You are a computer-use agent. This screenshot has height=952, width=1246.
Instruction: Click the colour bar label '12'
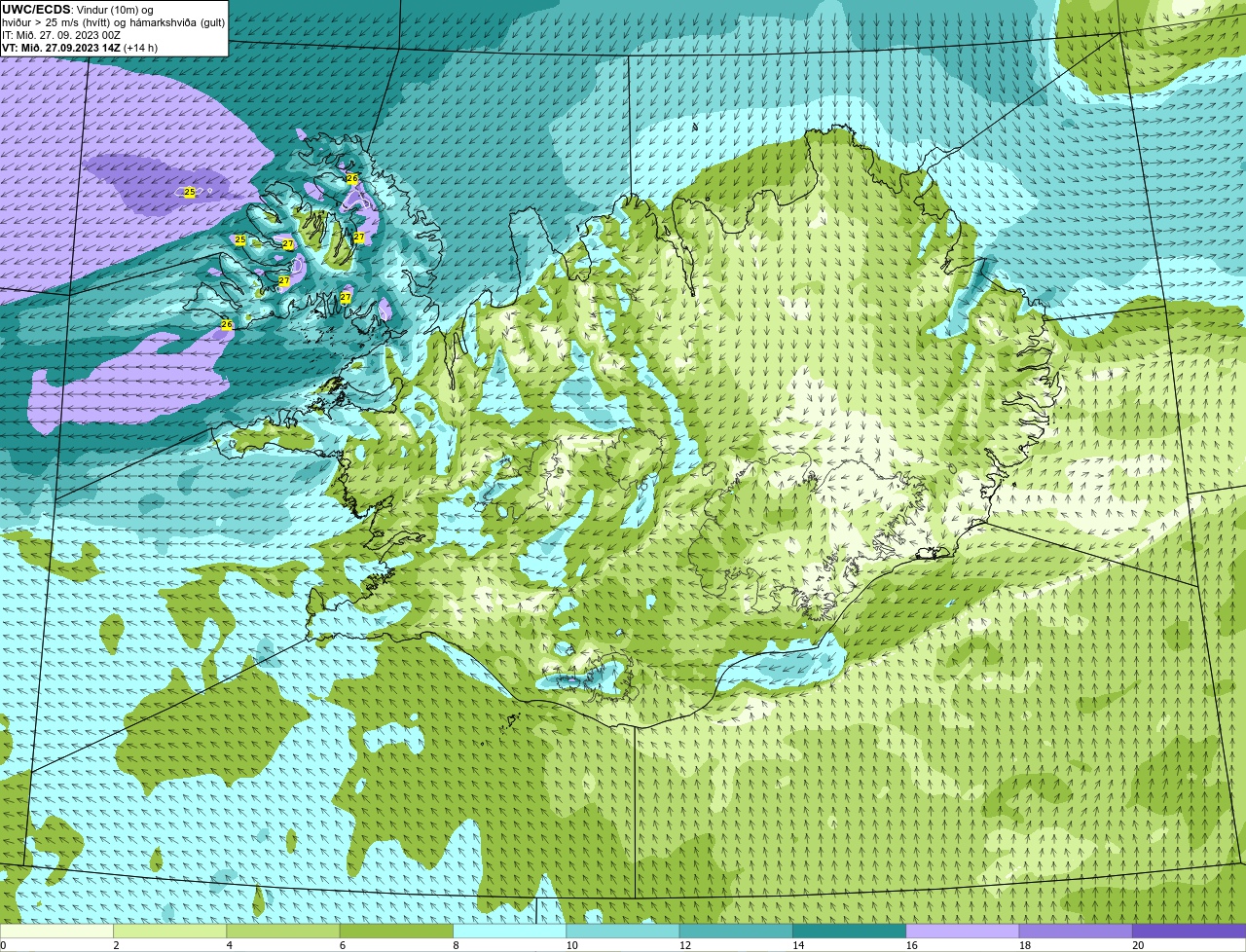click(x=684, y=945)
